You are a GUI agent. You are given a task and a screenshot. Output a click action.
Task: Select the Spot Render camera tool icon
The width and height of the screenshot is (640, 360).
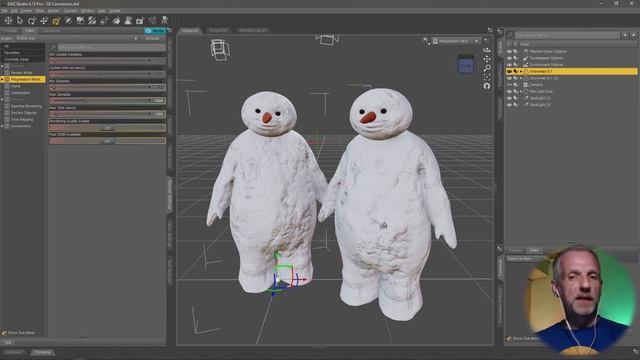tap(140, 20)
